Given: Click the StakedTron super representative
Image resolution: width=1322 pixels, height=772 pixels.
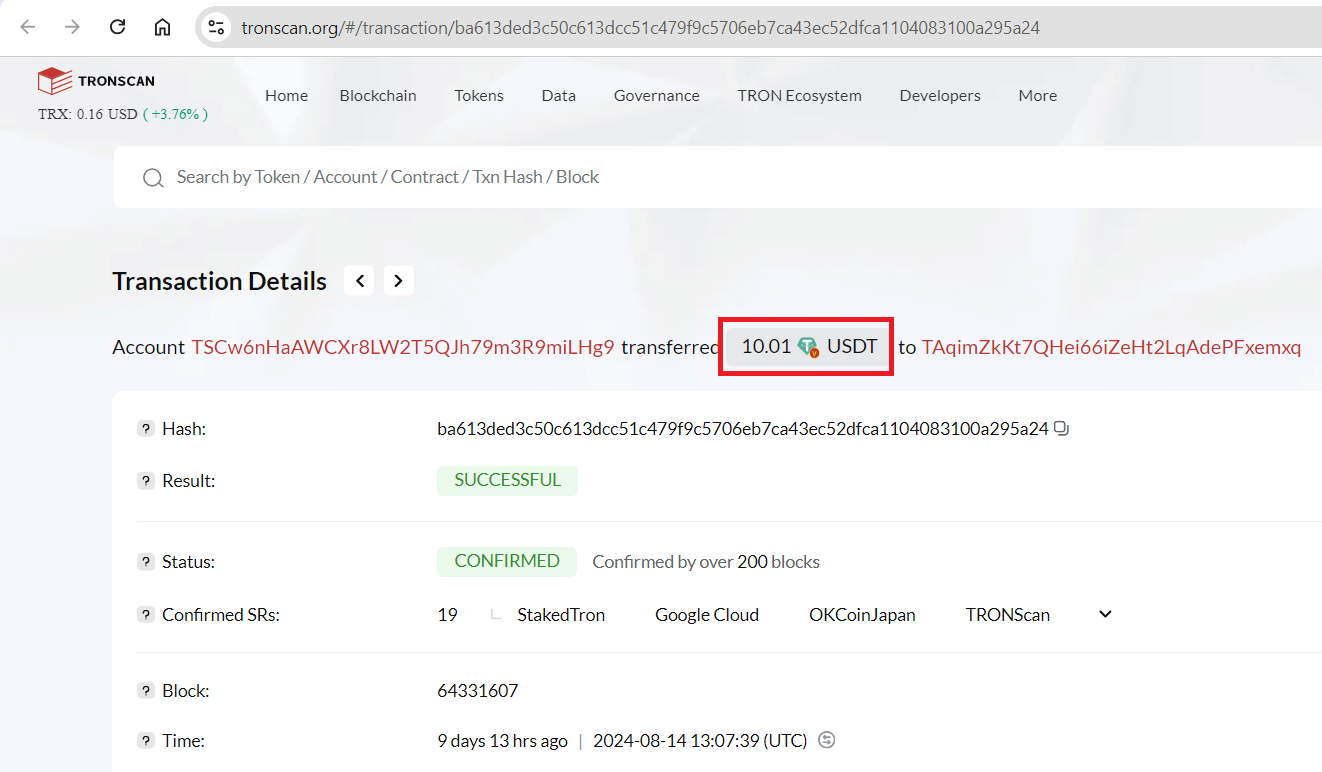Looking at the screenshot, I should tap(561, 615).
